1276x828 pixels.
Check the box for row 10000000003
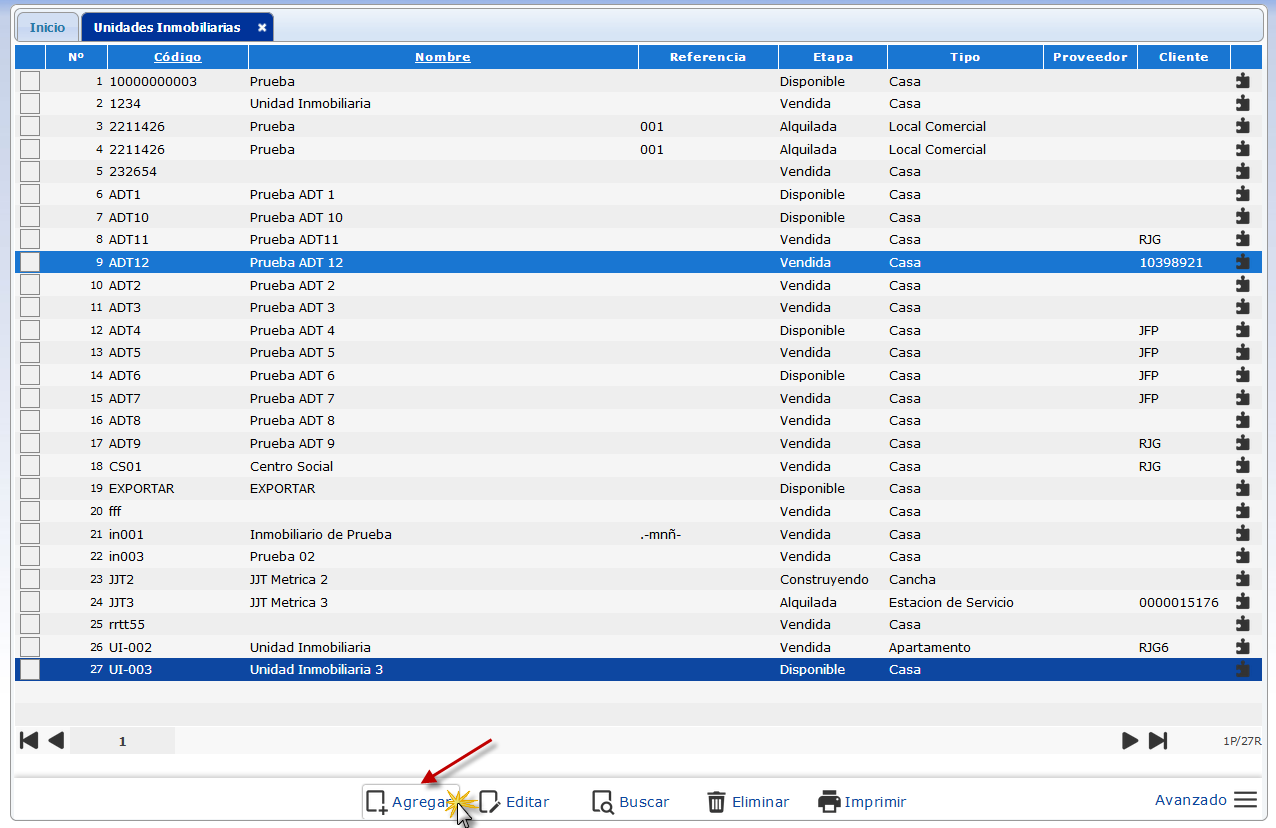click(30, 81)
